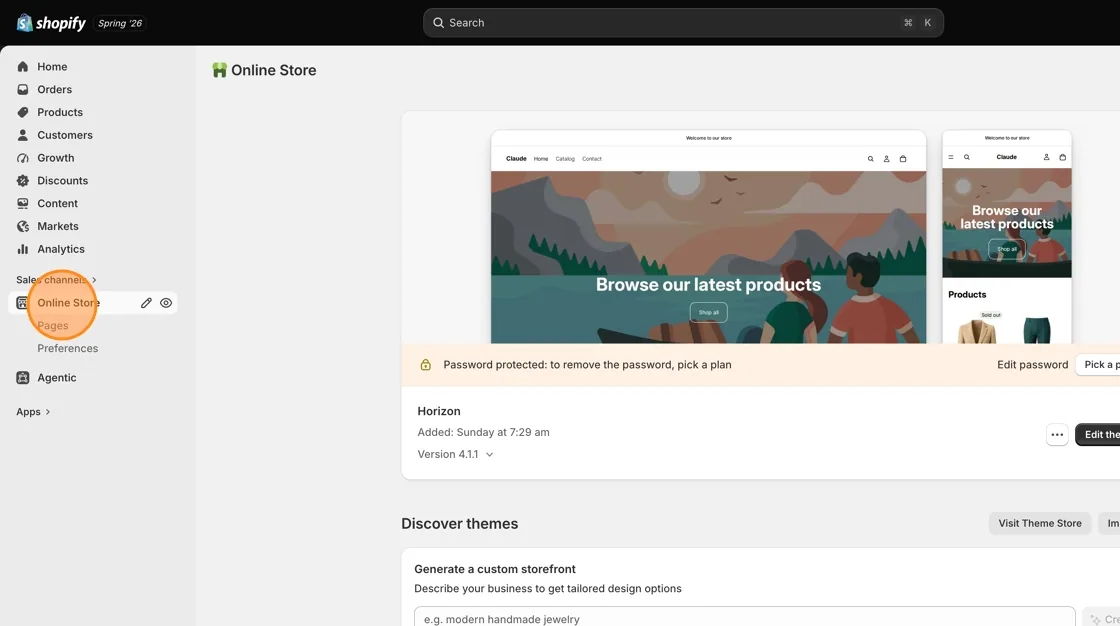The image size is (1120, 626).
Task: Open the Spring '26 edition badge
Action: 120,23
